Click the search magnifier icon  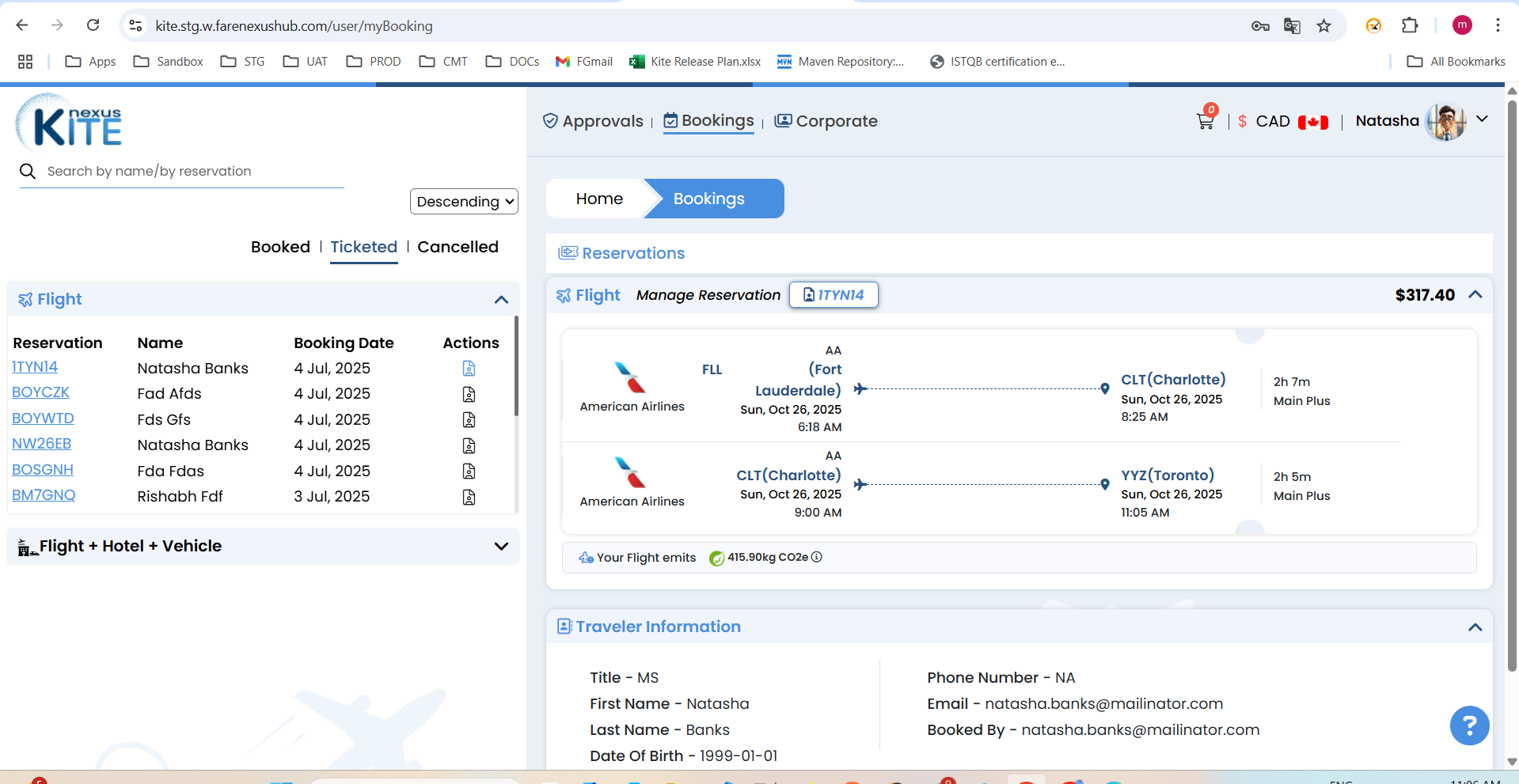pos(28,171)
